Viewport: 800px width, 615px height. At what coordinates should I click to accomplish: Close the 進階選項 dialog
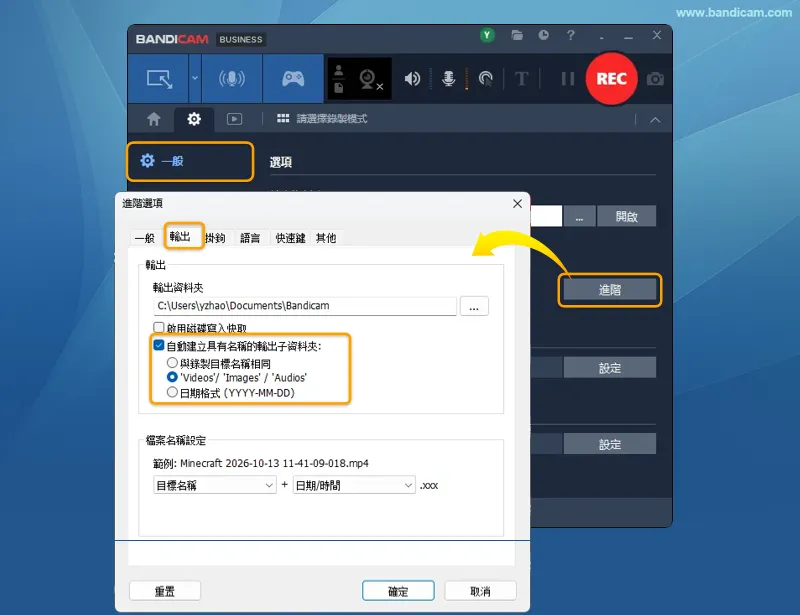click(x=517, y=204)
